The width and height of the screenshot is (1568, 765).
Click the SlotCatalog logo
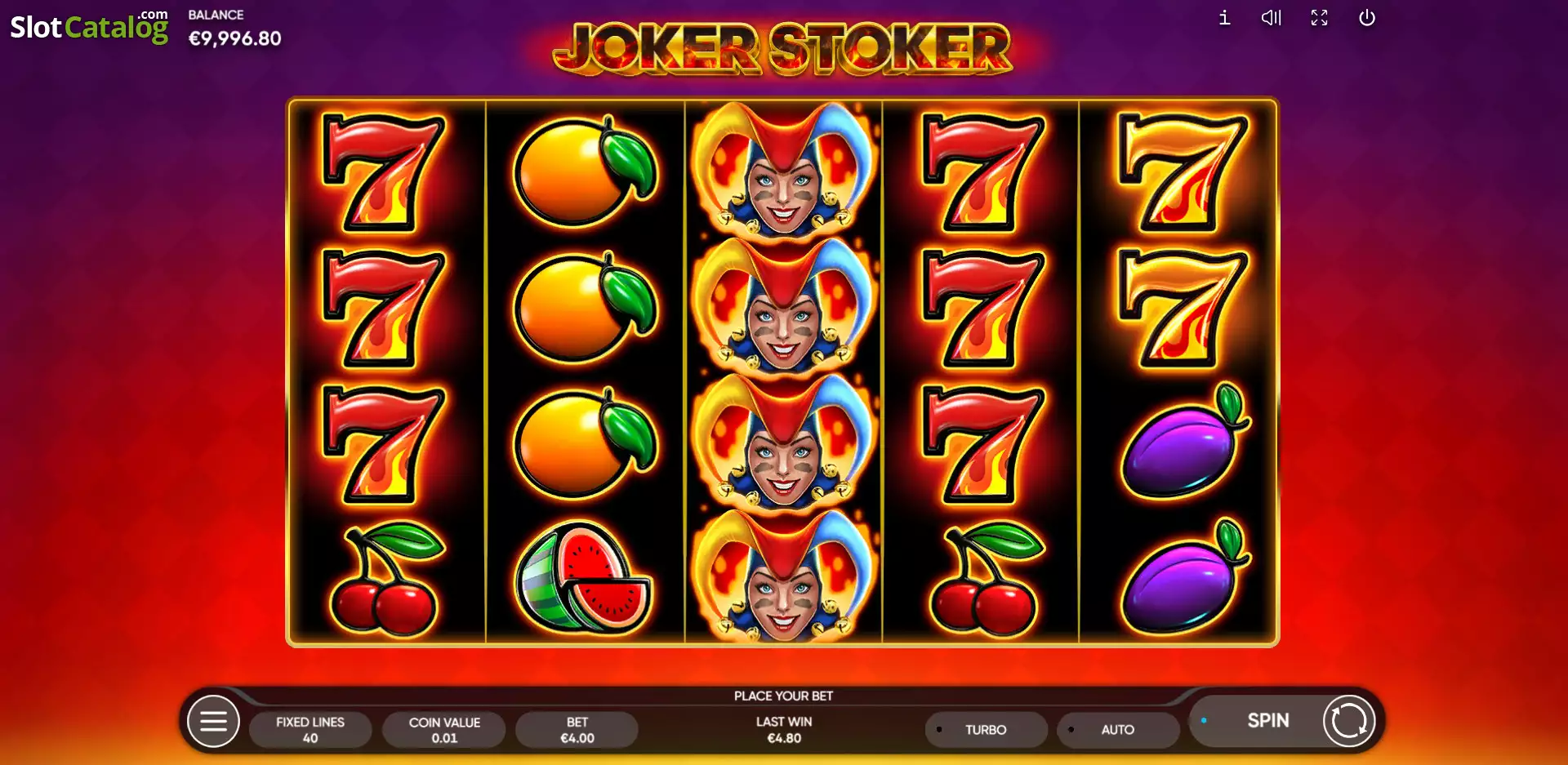coord(89,26)
